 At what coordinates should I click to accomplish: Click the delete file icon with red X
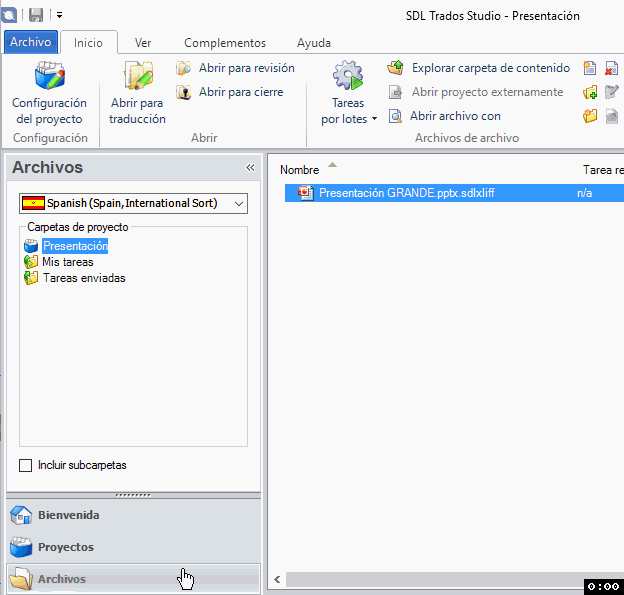[611, 68]
